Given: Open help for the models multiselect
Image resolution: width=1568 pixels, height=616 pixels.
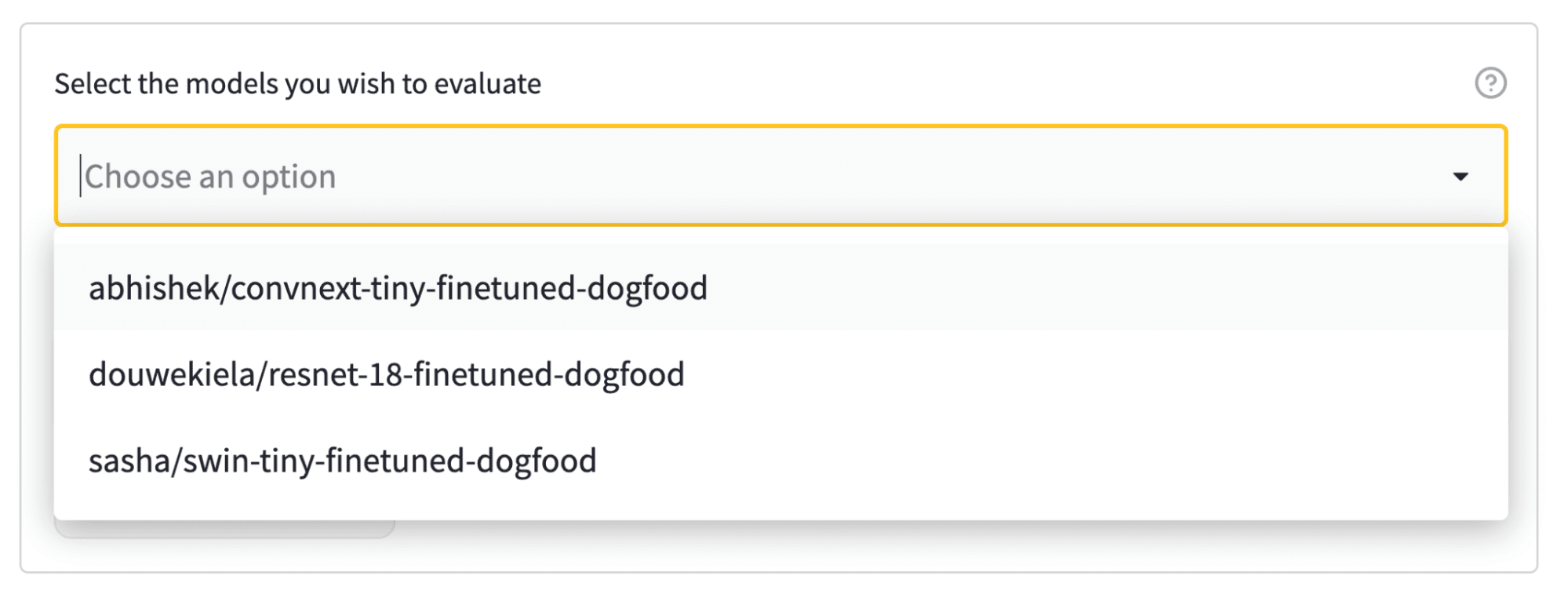Looking at the screenshot, I should pos(1490,83).
